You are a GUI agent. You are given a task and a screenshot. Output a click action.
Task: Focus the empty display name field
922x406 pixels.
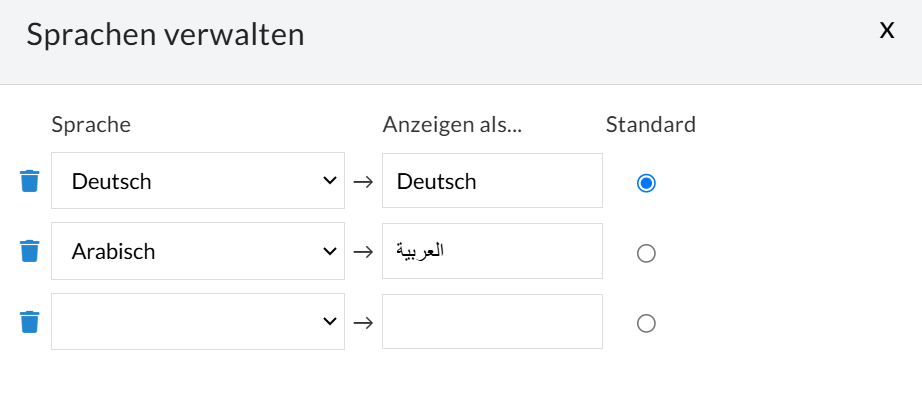point(492,321)
